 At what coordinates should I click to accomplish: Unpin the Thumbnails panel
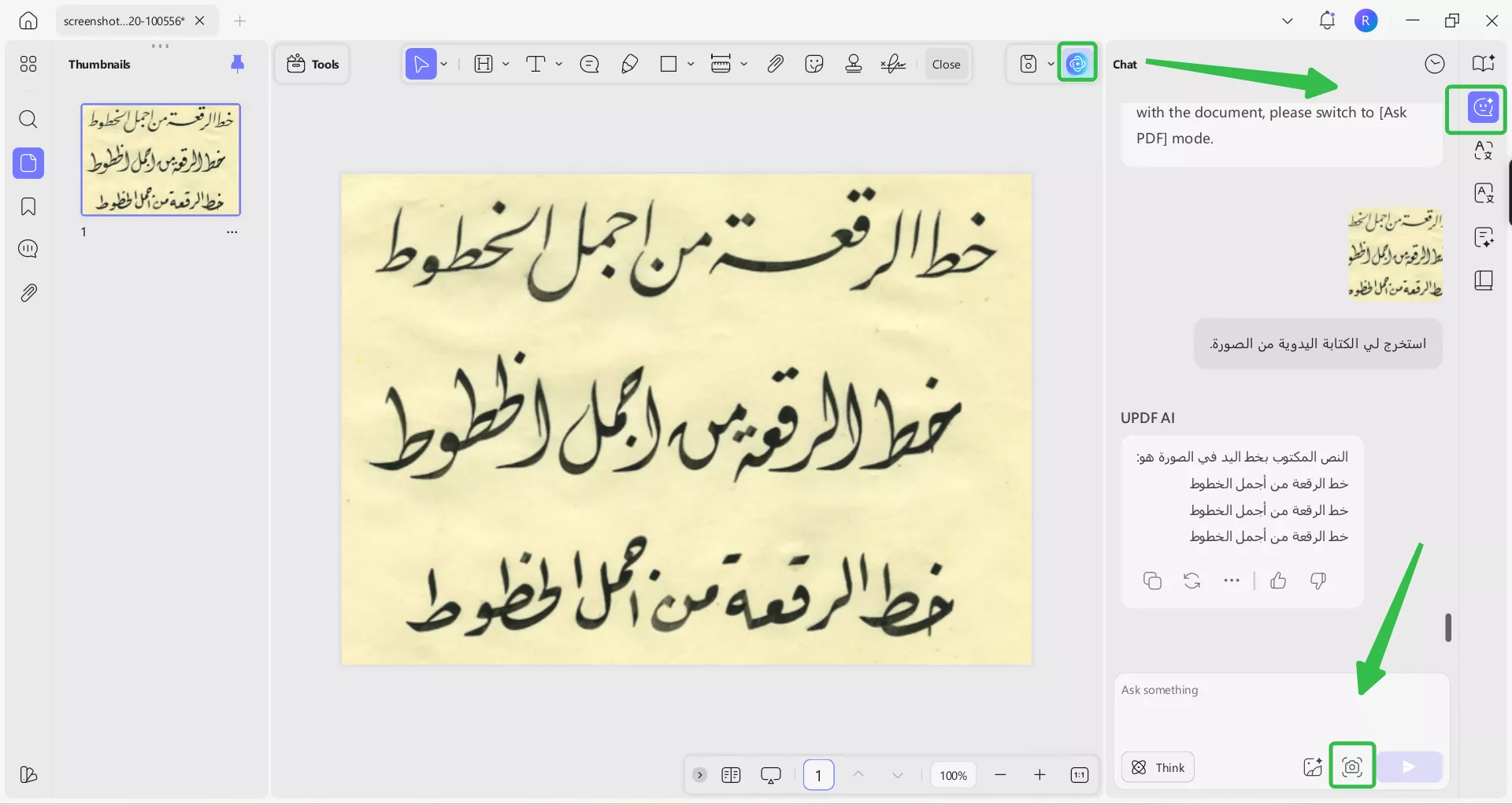(x=237, y=64)
